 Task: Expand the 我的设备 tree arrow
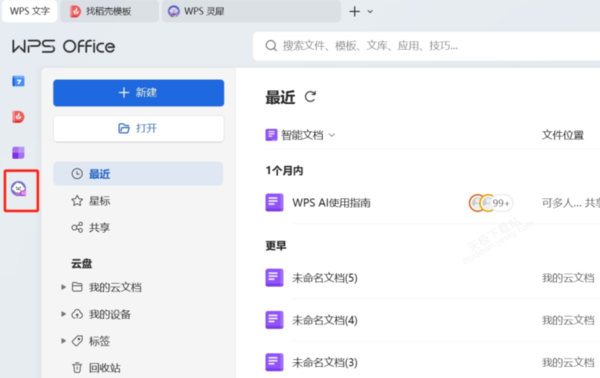[x=64, y=314]
